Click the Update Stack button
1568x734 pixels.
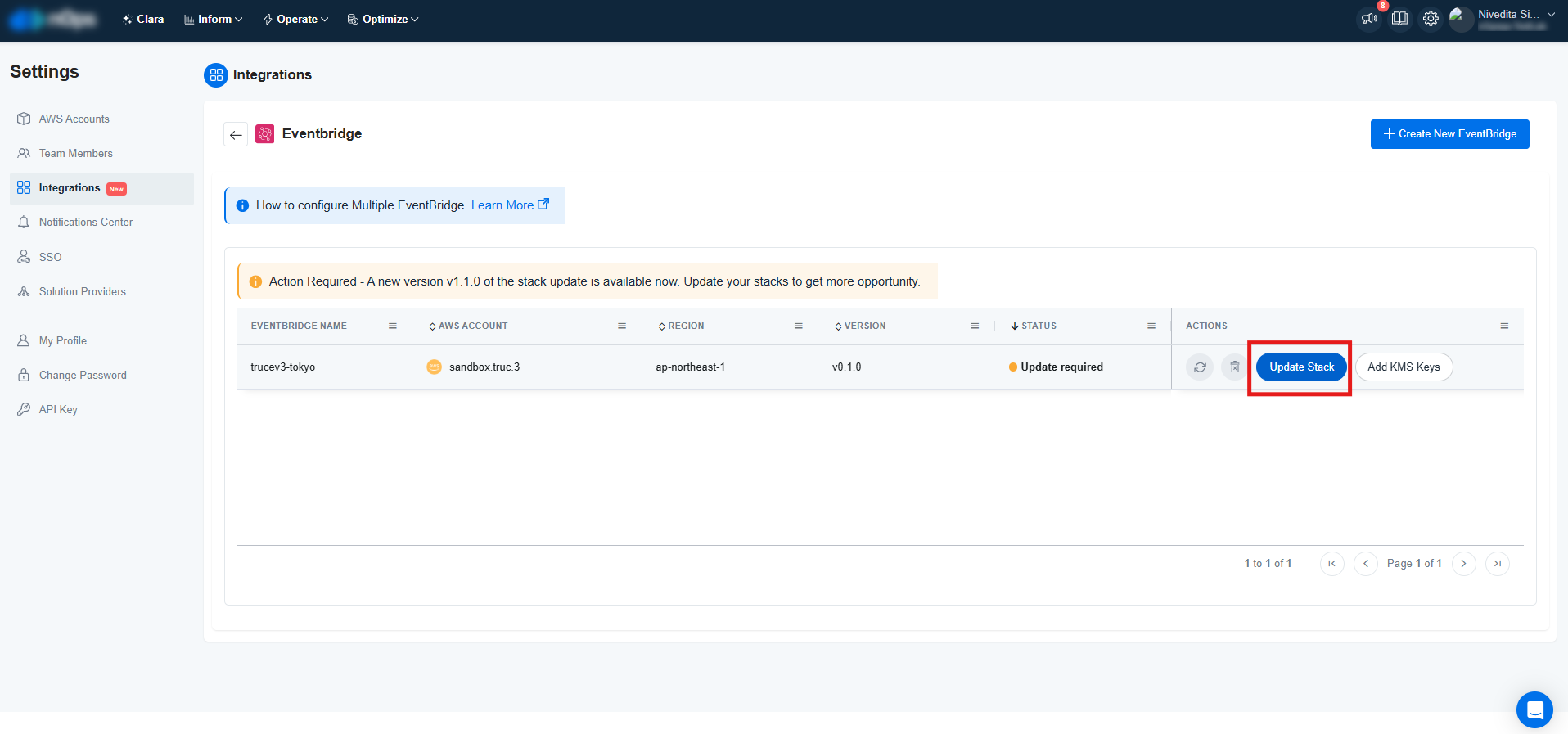pos(1301,367)
